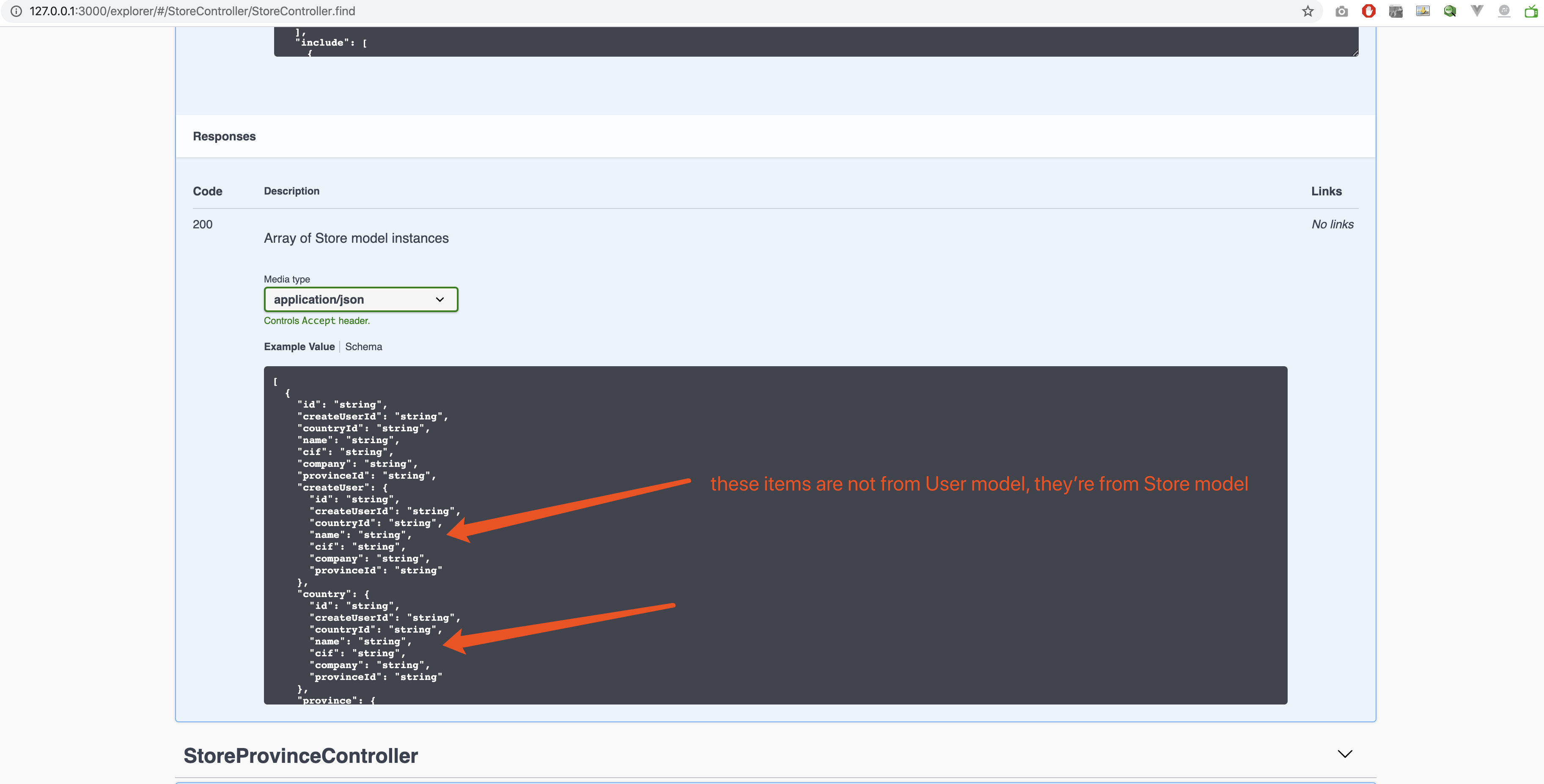1544x784 pixels.
Task: Click the StoreProvinceController heading
Action: pos(300,756)
